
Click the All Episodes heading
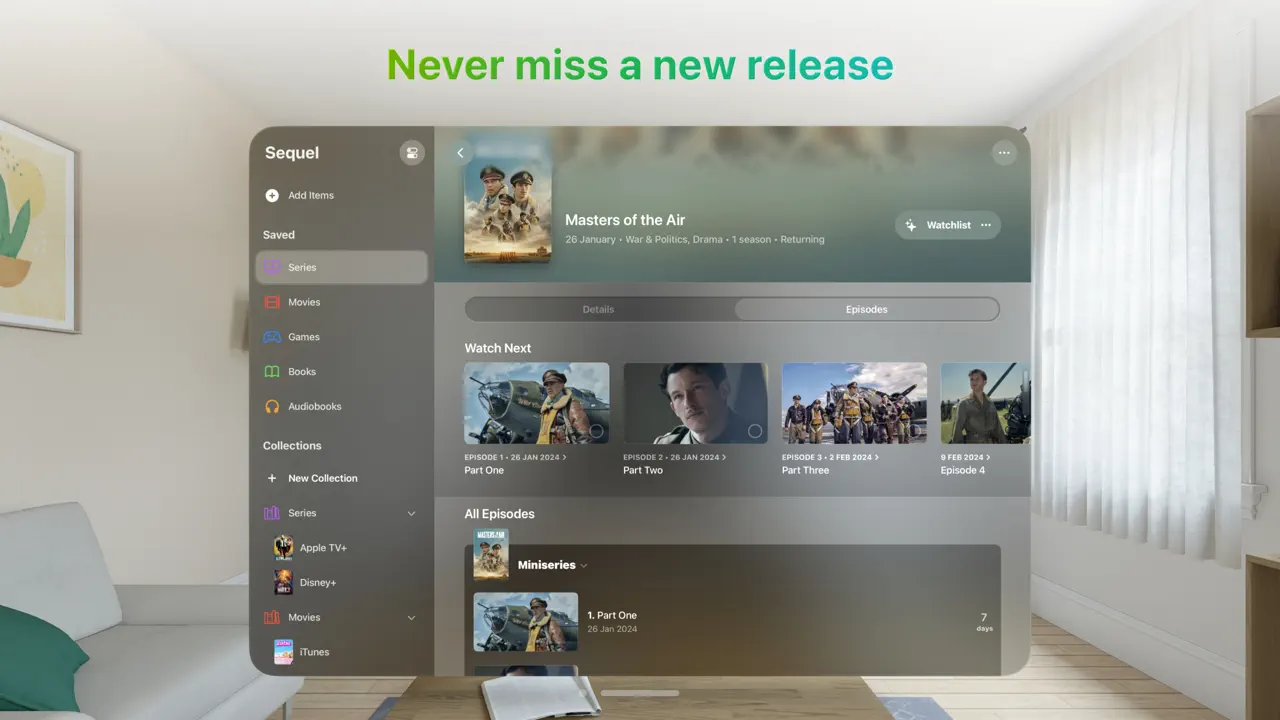pos(499,514)
